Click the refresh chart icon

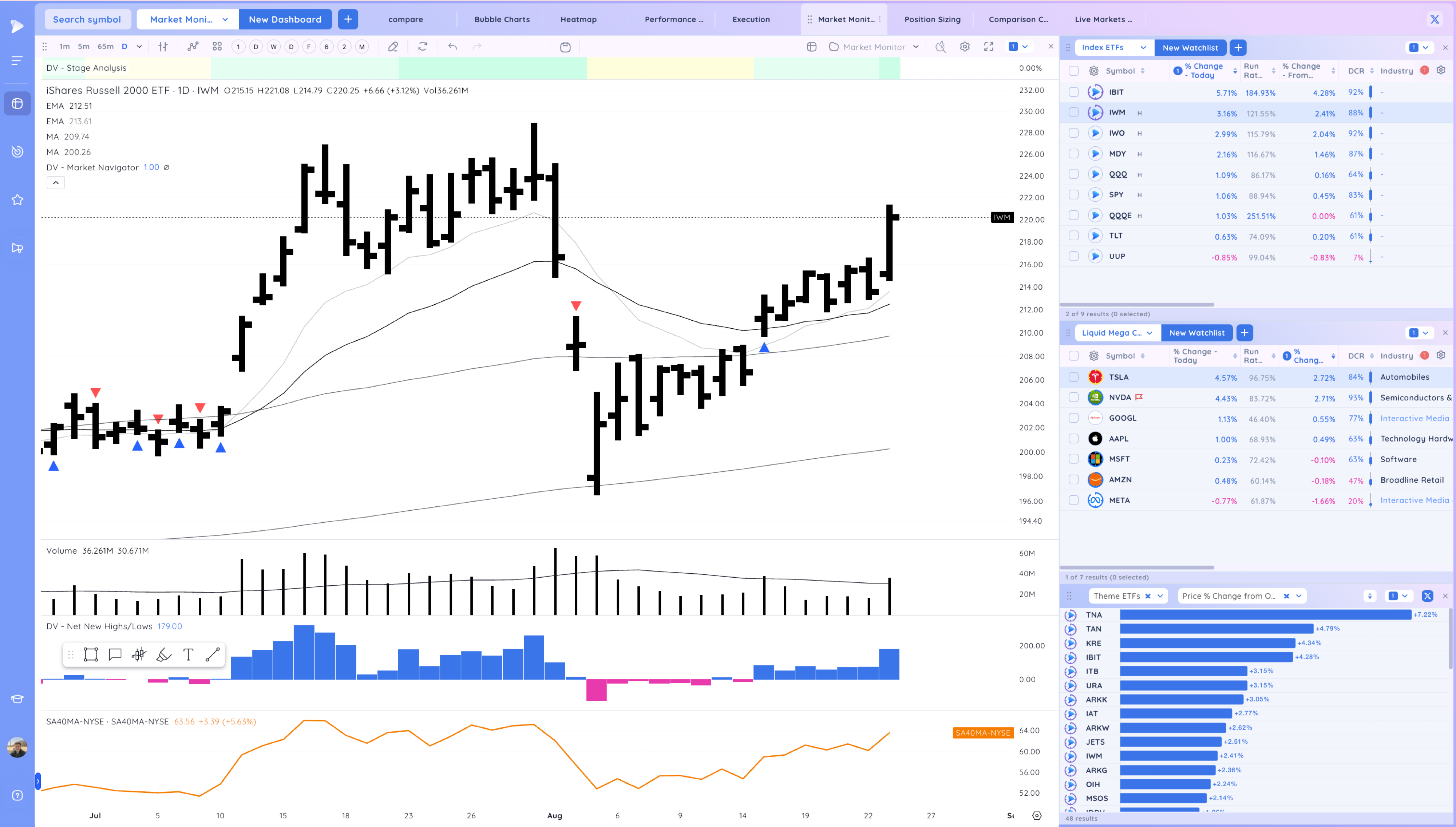click(x=423, y=47)
